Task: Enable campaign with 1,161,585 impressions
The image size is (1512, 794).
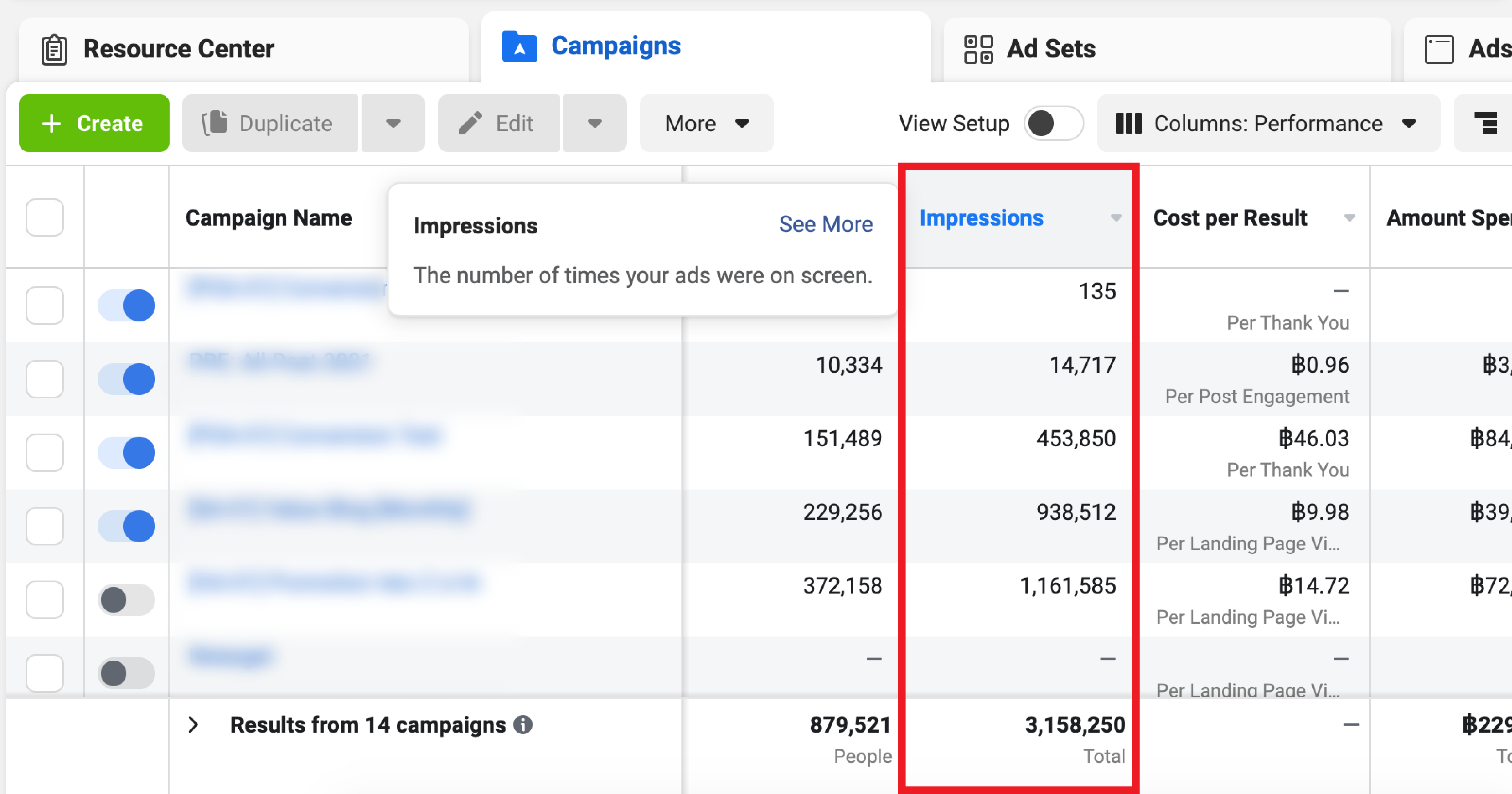Action: 126,600
